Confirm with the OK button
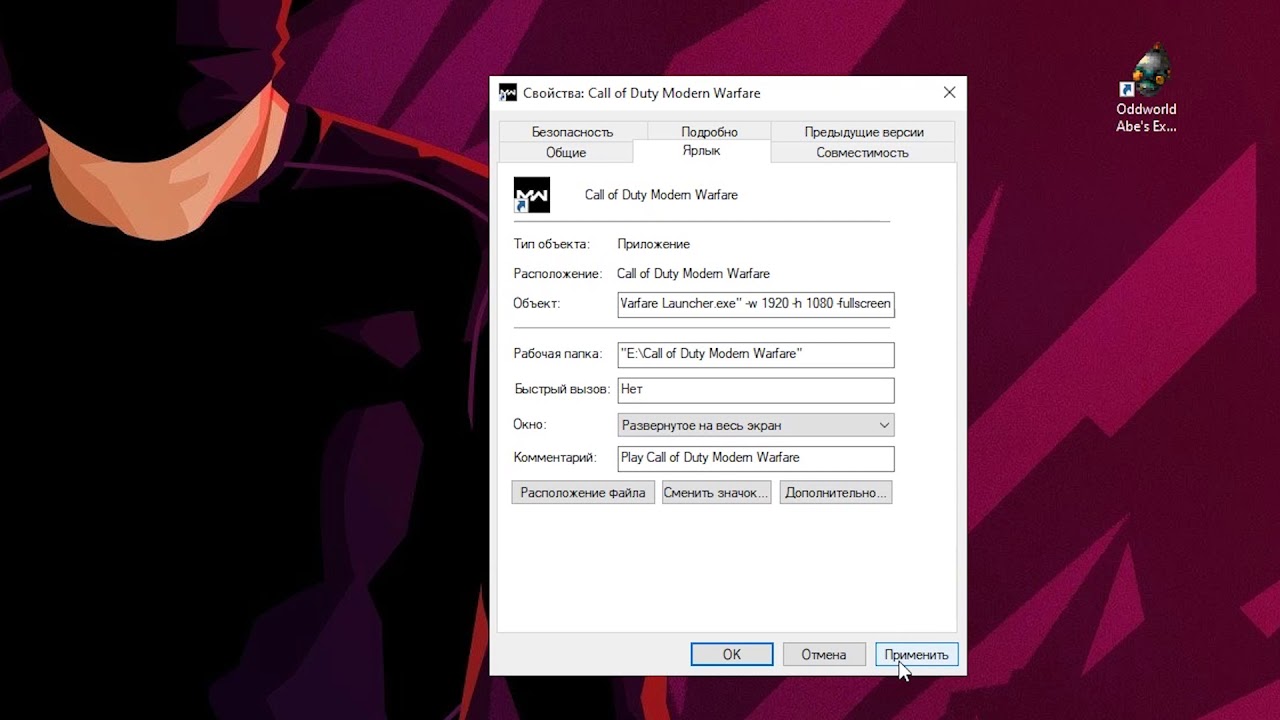 point(732,654)
